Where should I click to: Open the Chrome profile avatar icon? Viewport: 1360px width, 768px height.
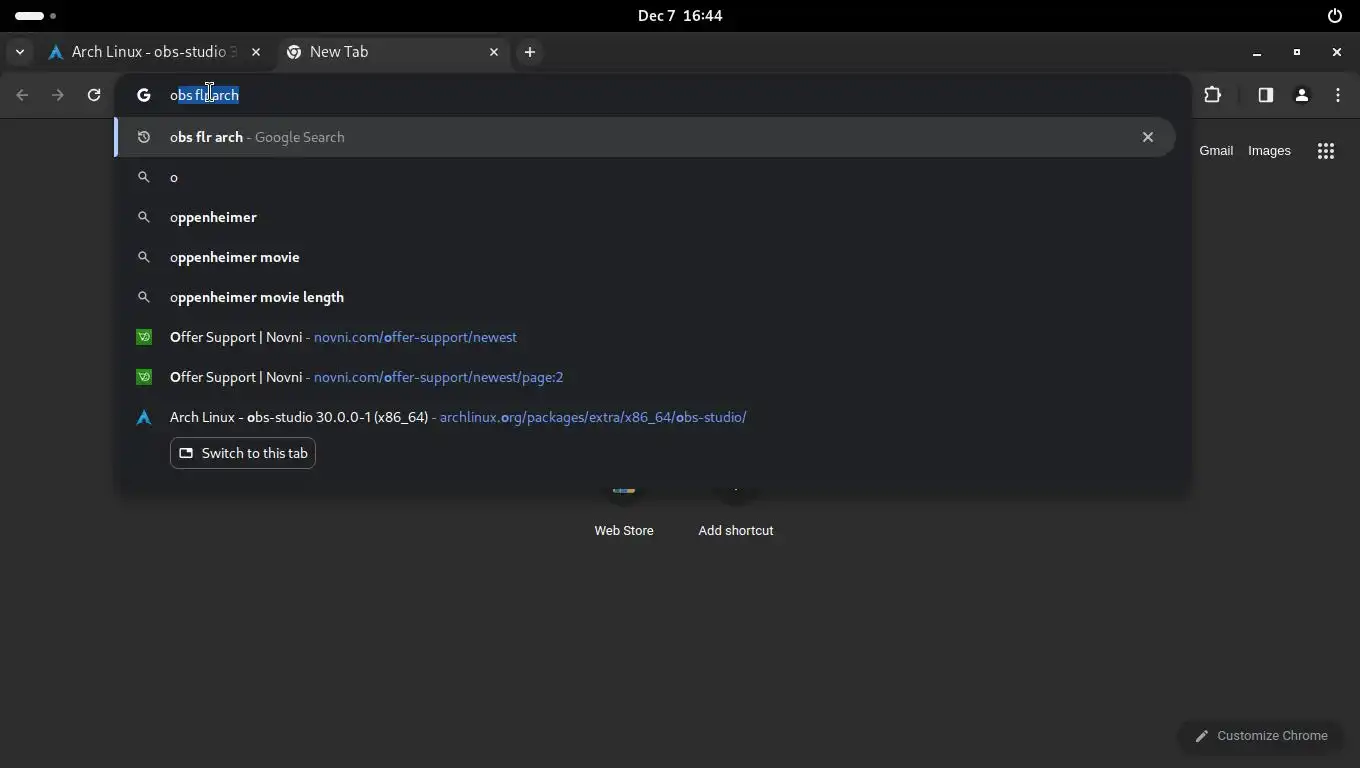point(1302,95)
